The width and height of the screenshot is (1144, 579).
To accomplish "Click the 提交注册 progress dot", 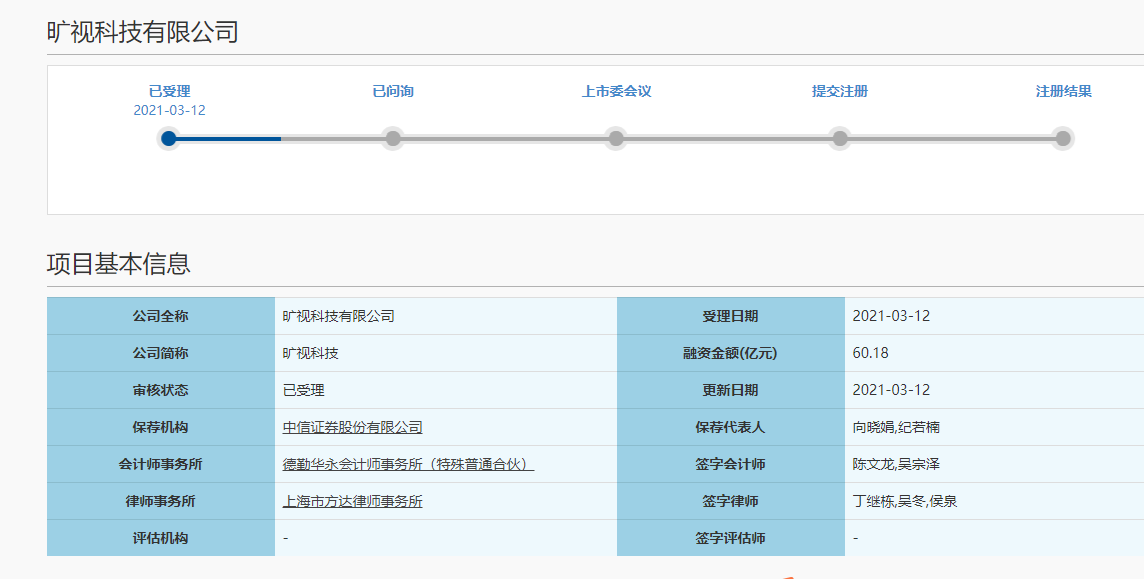I will (840, 138).
